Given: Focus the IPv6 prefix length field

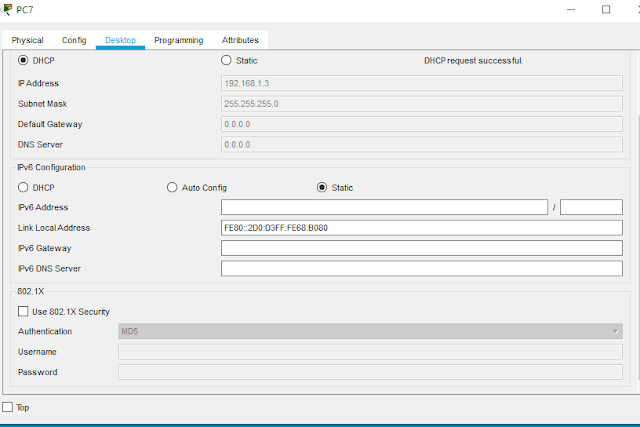Looking at the screenshot, I should [591, 207].
